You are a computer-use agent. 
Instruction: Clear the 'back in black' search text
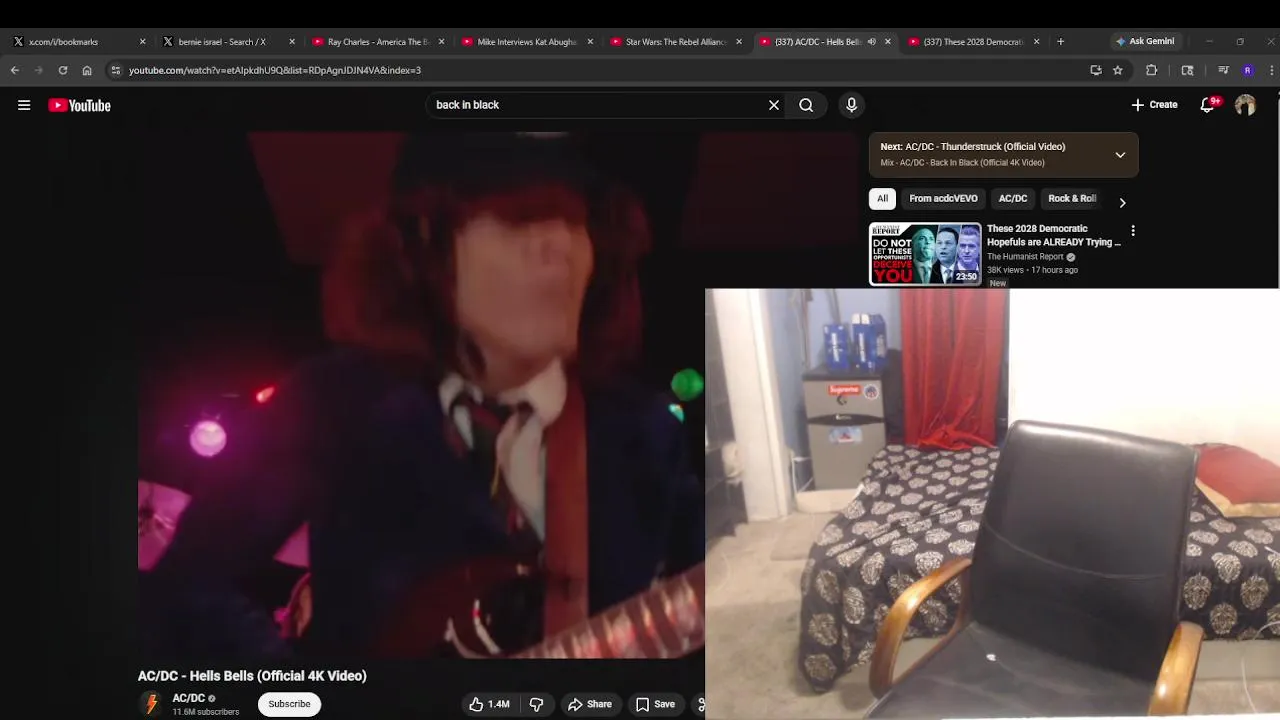pyautogui.click(x=773, y=105)
